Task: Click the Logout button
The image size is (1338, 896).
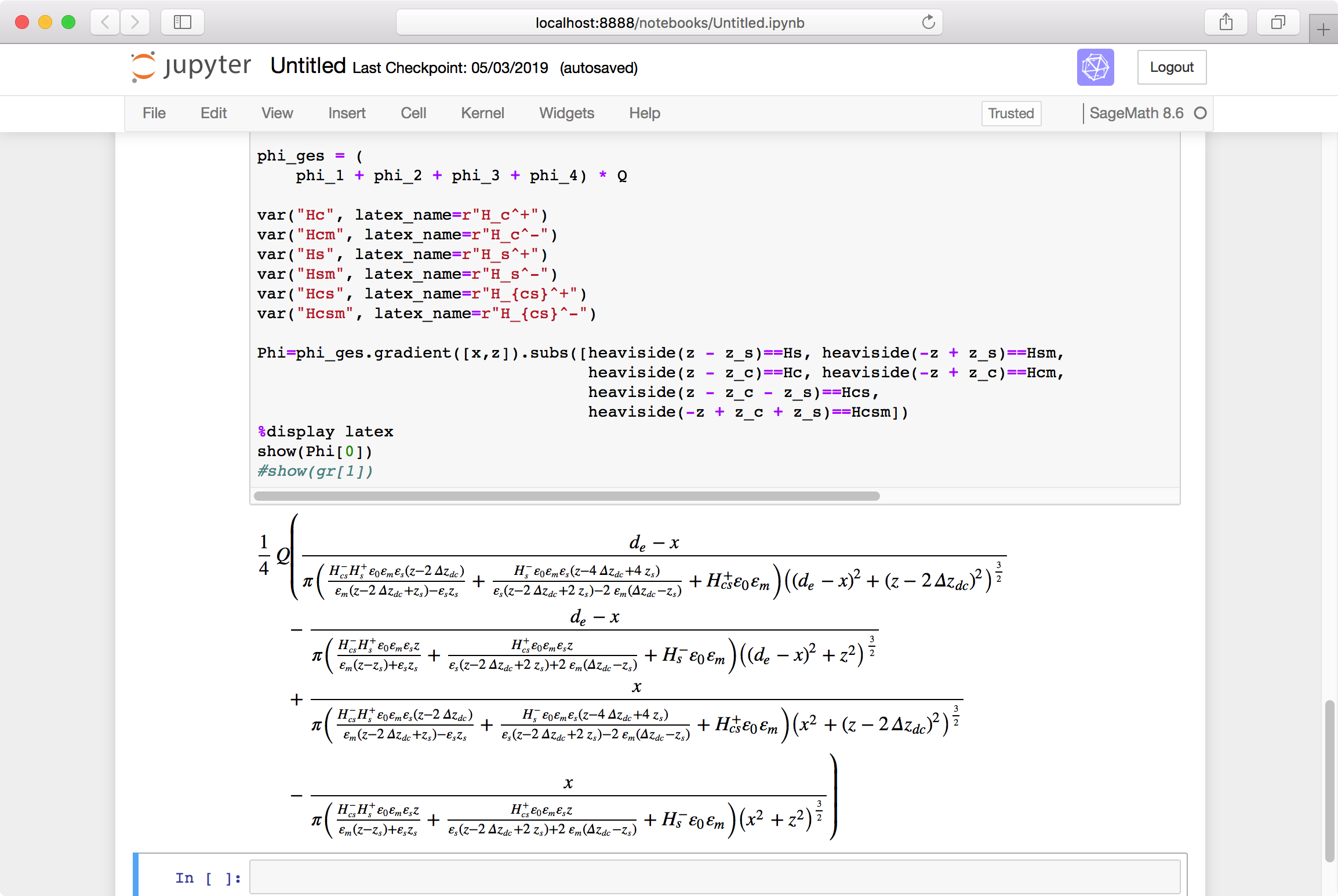Action: [1171, 67]
